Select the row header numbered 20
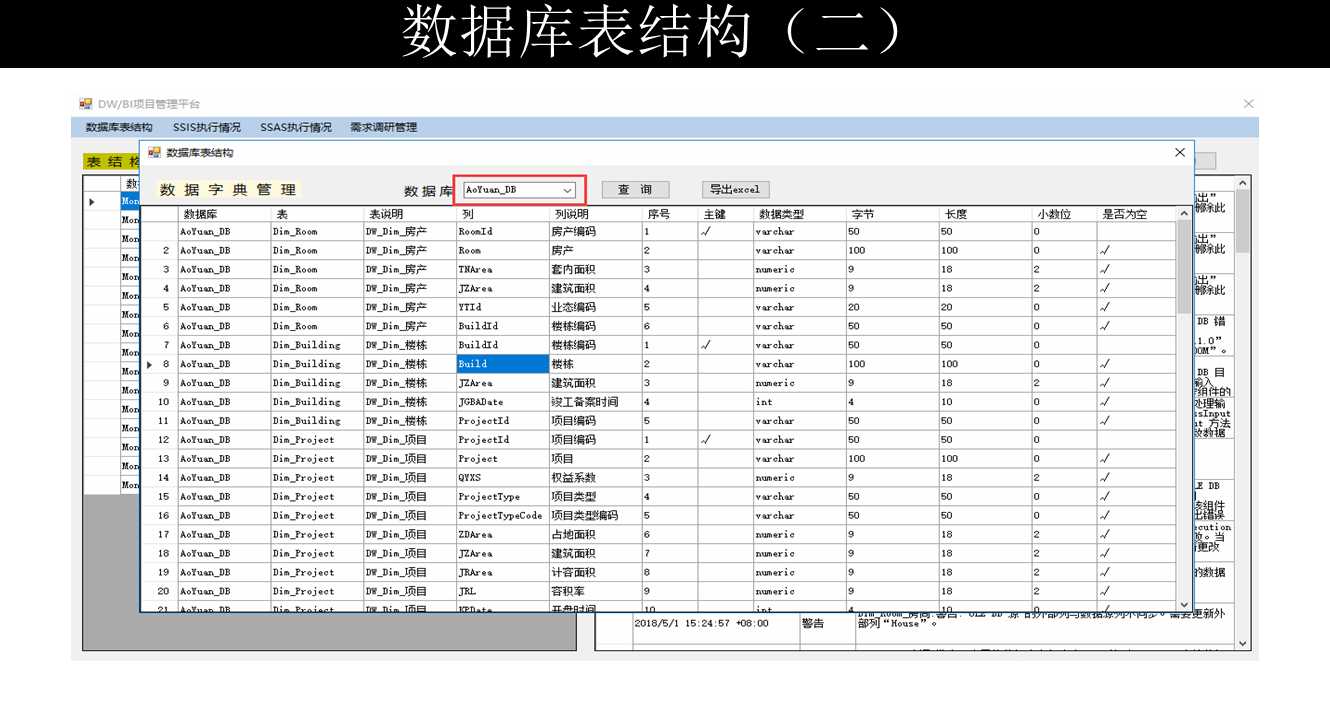The image size is (1330, 720). point(160,592)
